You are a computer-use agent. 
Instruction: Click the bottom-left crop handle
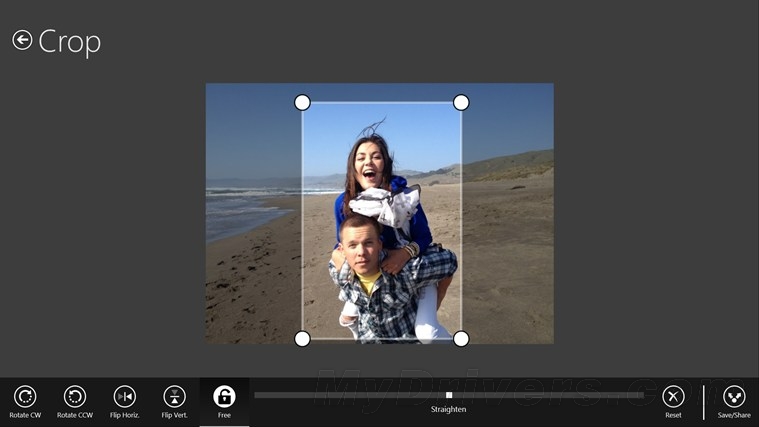click(303, 339)
